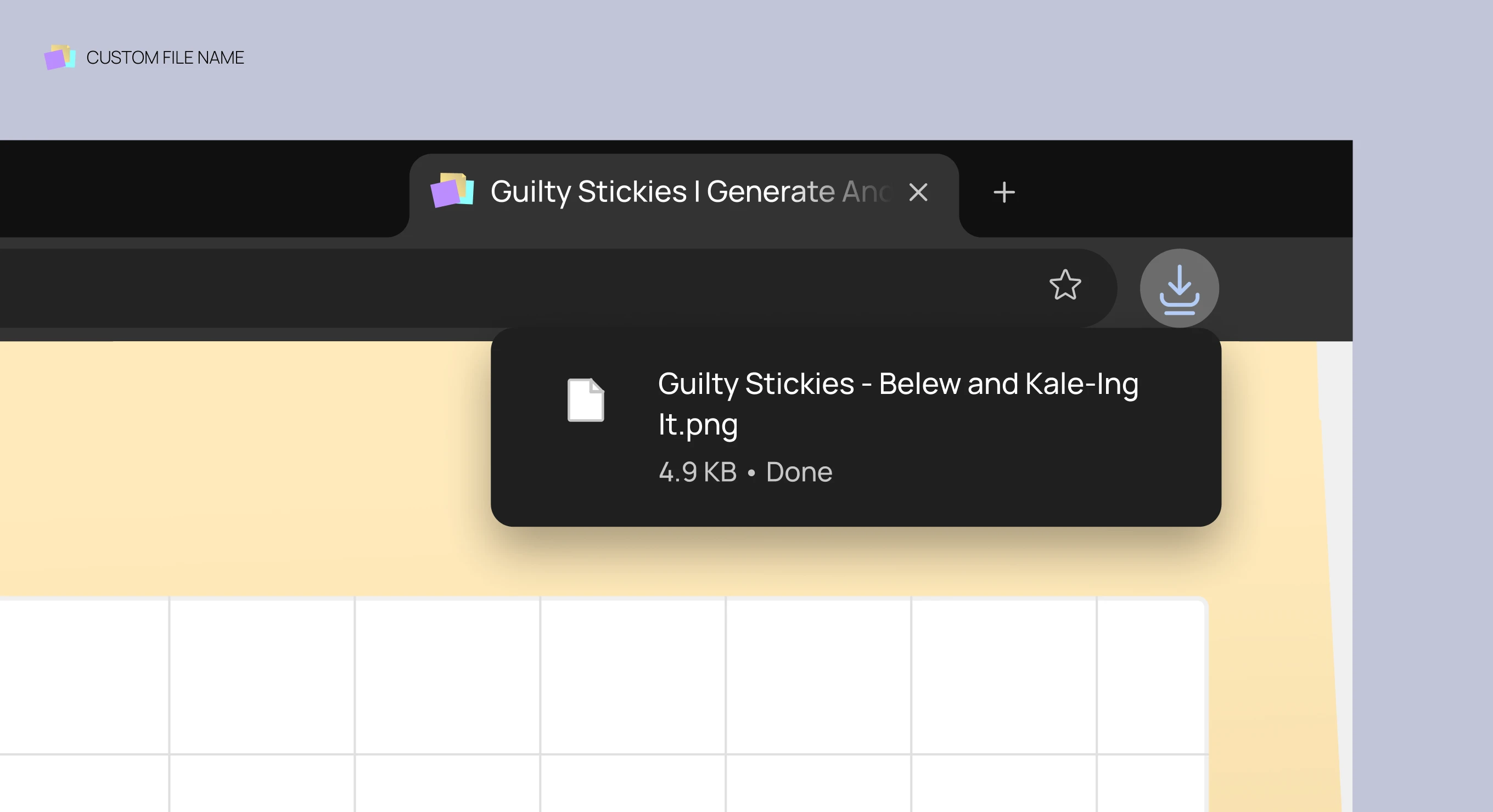Click the Done status in the download notification
This screenshot has height=812, width=1493.
coord(799,471)
